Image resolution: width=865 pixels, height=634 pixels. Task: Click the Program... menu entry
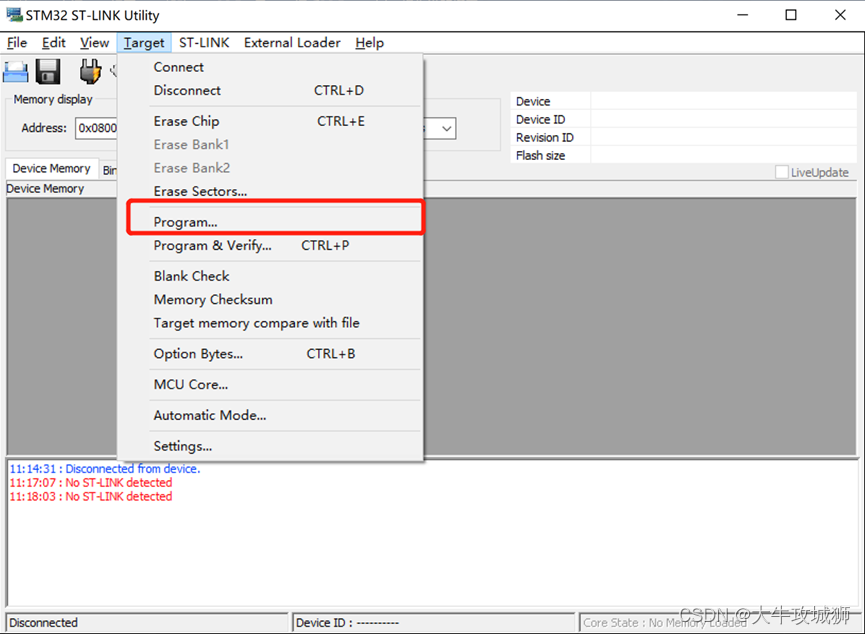pos(270,222)
